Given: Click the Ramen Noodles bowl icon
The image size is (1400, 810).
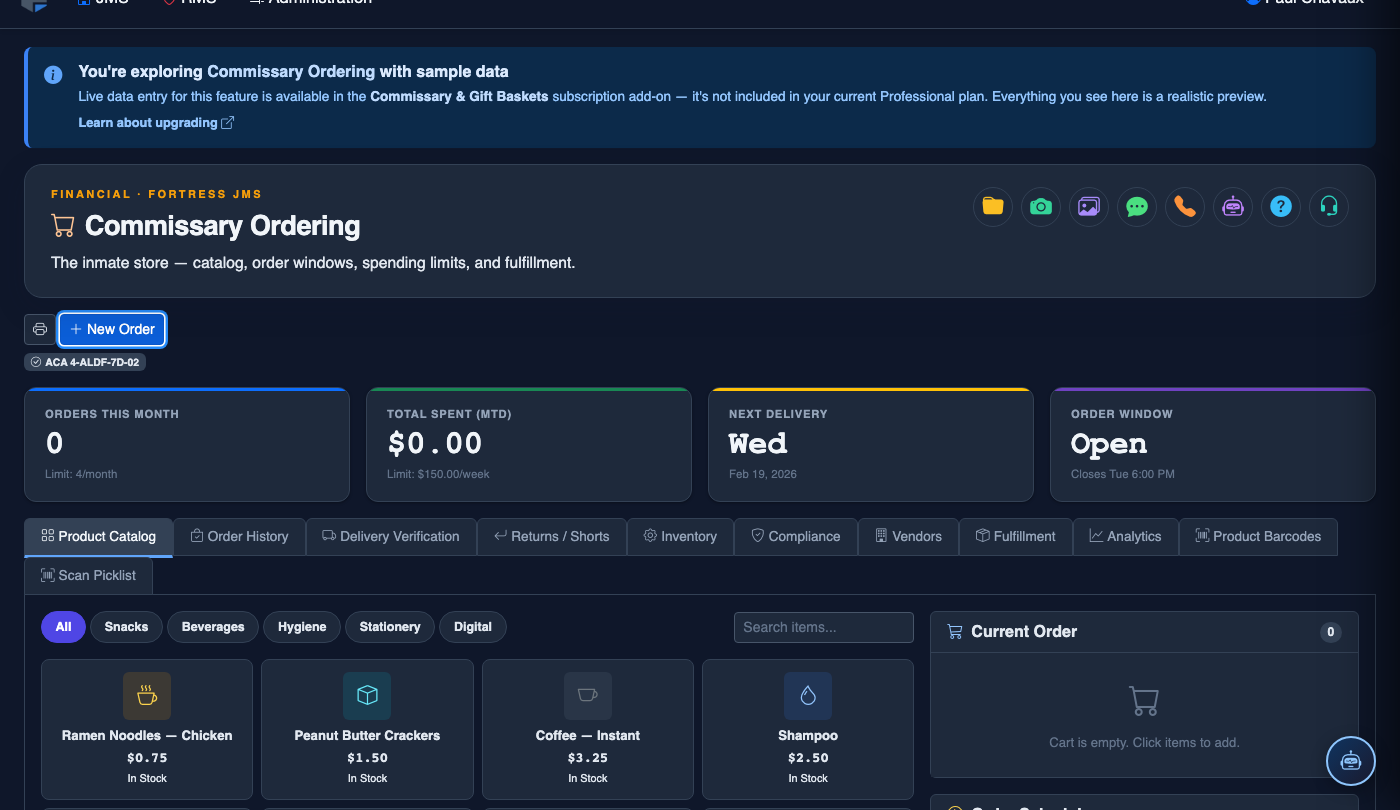Looking at the screenshot, I should (x=147, y=696).
